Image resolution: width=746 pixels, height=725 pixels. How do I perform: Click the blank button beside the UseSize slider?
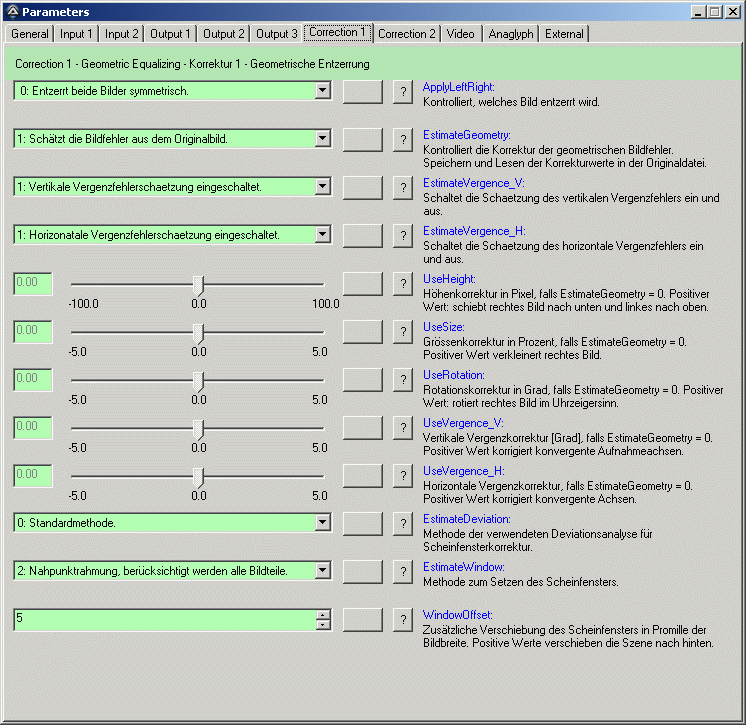click(362, 331)
